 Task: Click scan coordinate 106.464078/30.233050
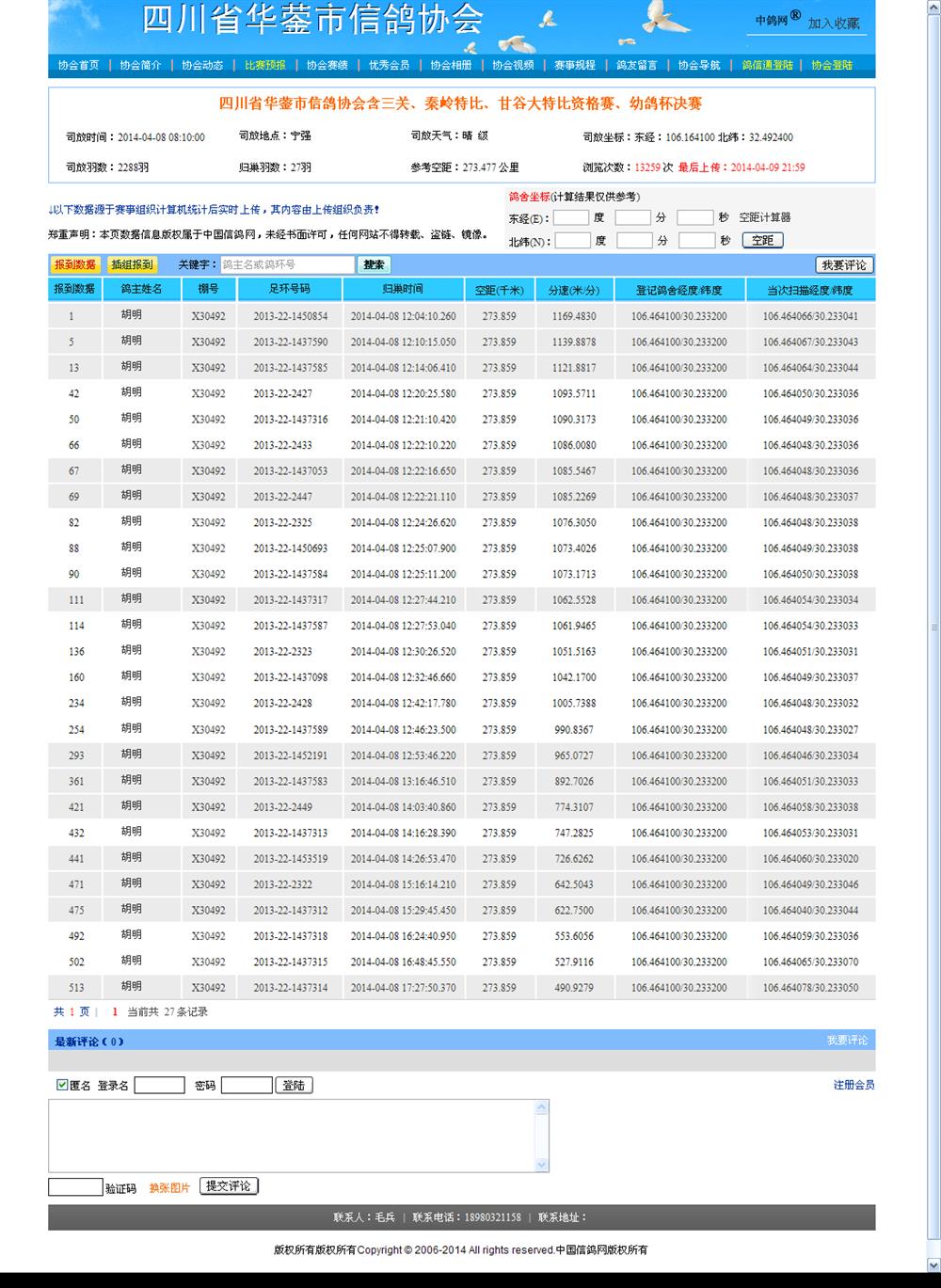coord(811,988)
